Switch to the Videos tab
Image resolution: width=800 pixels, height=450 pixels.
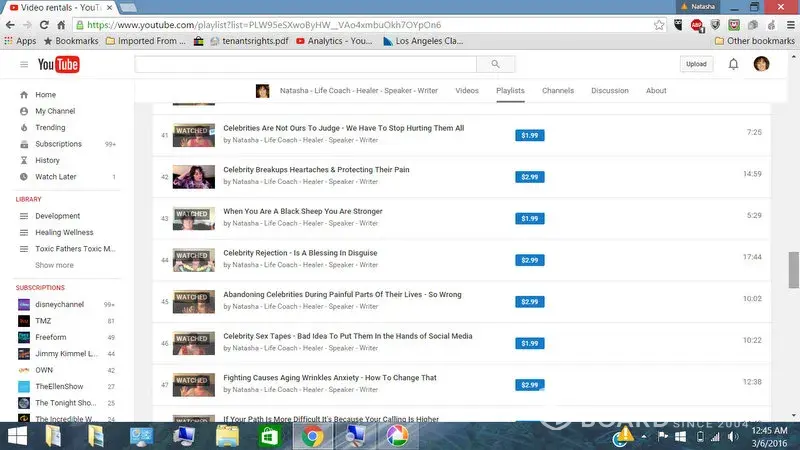(x=467, y=91)
